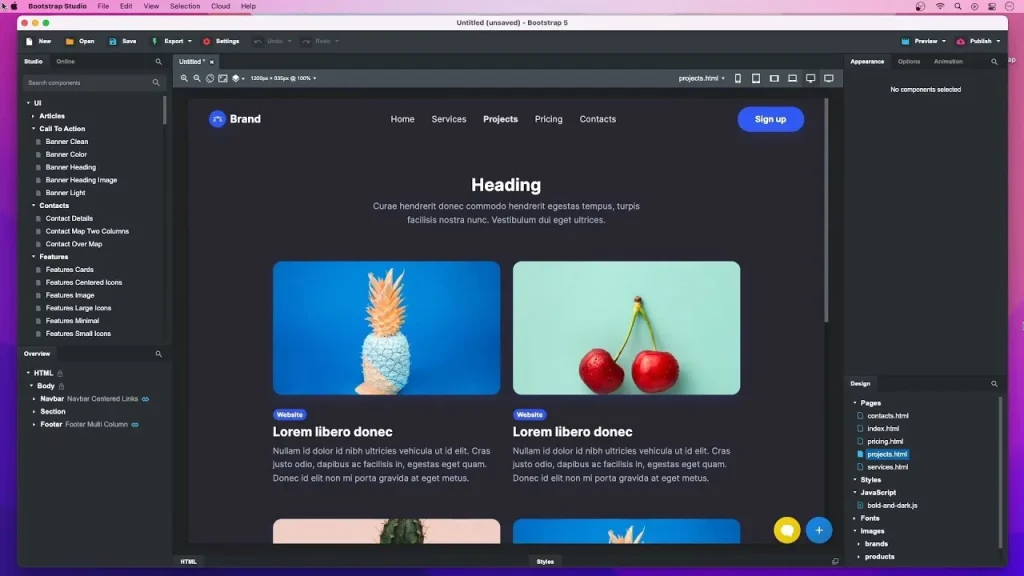Click the macOS Spotlight search icon
The height and width of the screenshot is (576, 1024).
pos(957,7)
